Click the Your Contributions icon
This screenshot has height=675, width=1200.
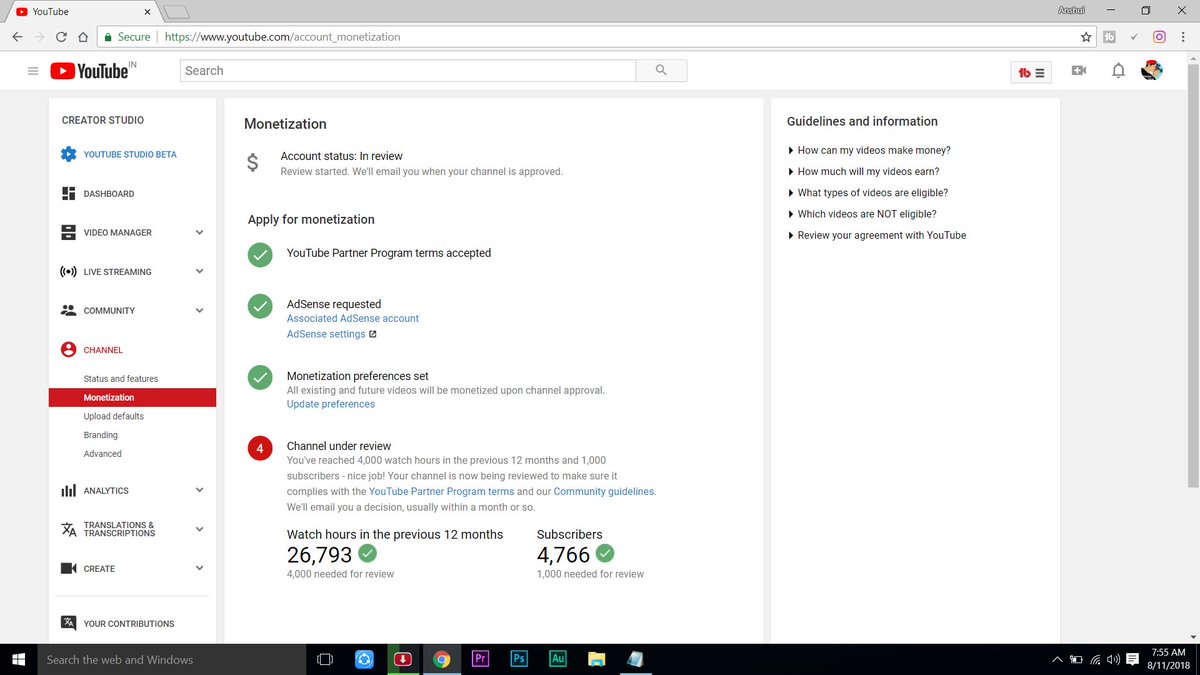[68, 623]
